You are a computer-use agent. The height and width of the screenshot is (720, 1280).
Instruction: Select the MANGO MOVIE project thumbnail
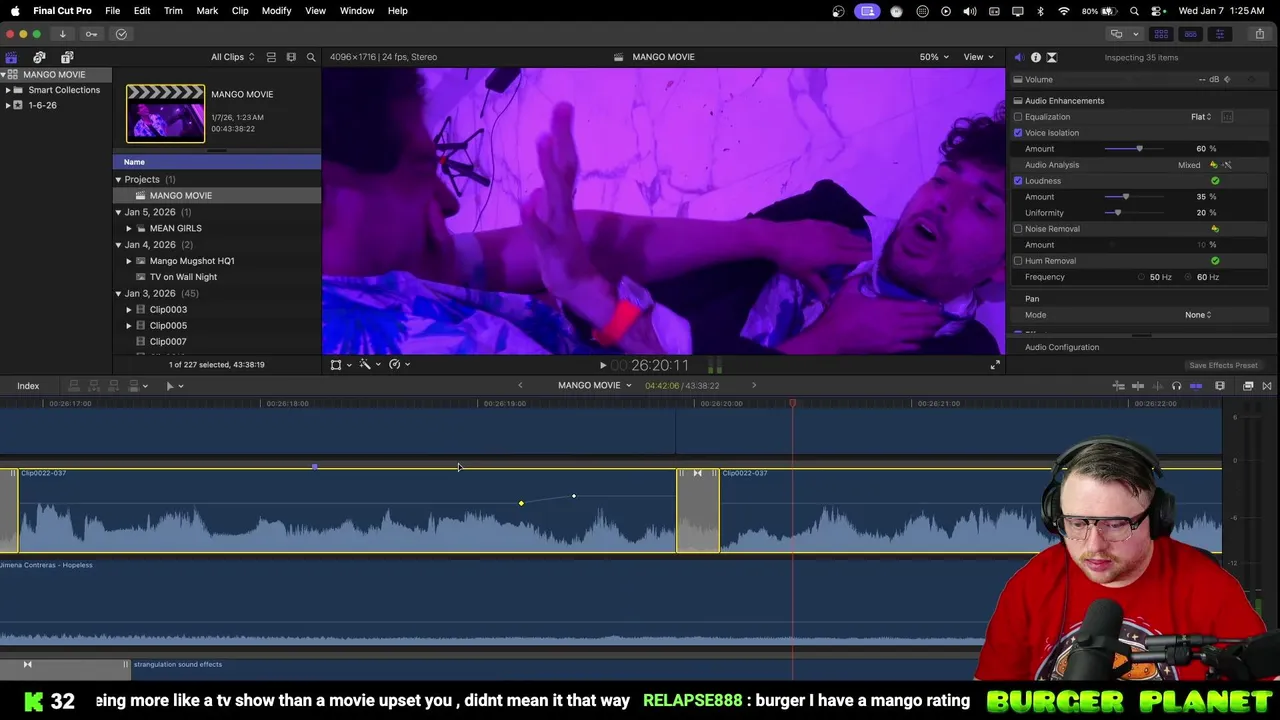tap(165, 113)
